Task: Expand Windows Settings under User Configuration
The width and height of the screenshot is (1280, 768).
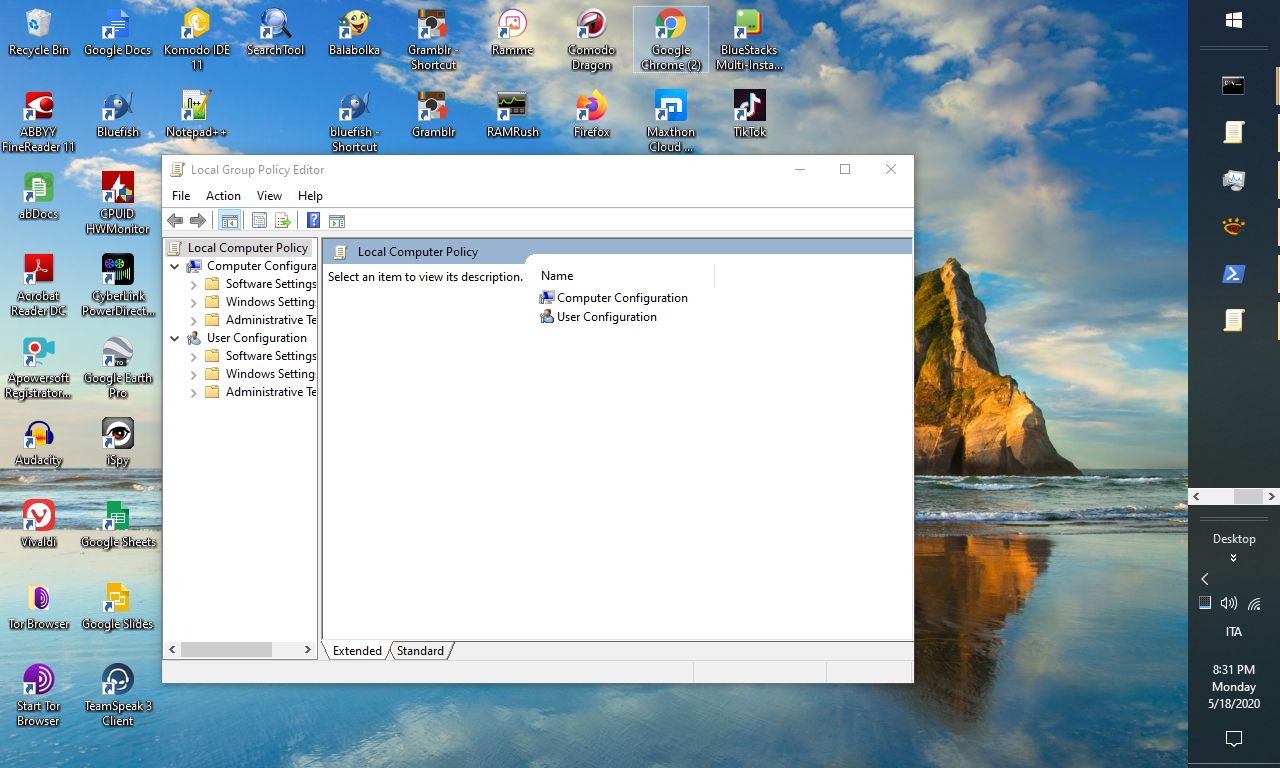Action: tap(194, 374)
